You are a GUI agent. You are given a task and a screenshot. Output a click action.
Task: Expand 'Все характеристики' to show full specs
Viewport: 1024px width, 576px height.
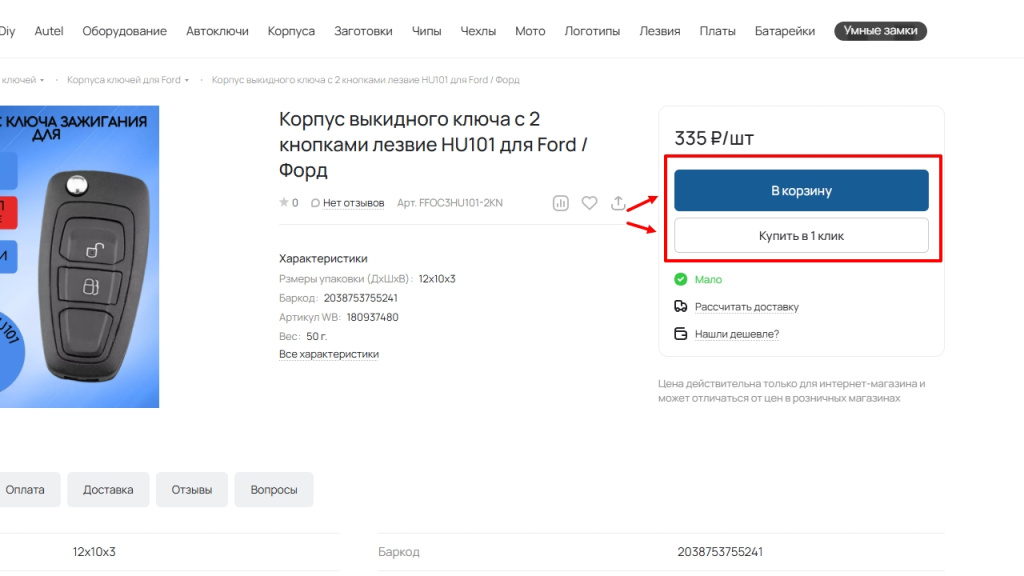[x=330, y=354]
